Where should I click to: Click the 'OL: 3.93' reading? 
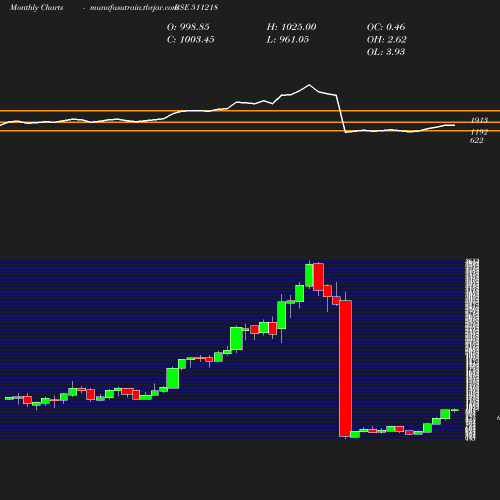point(386,52)
